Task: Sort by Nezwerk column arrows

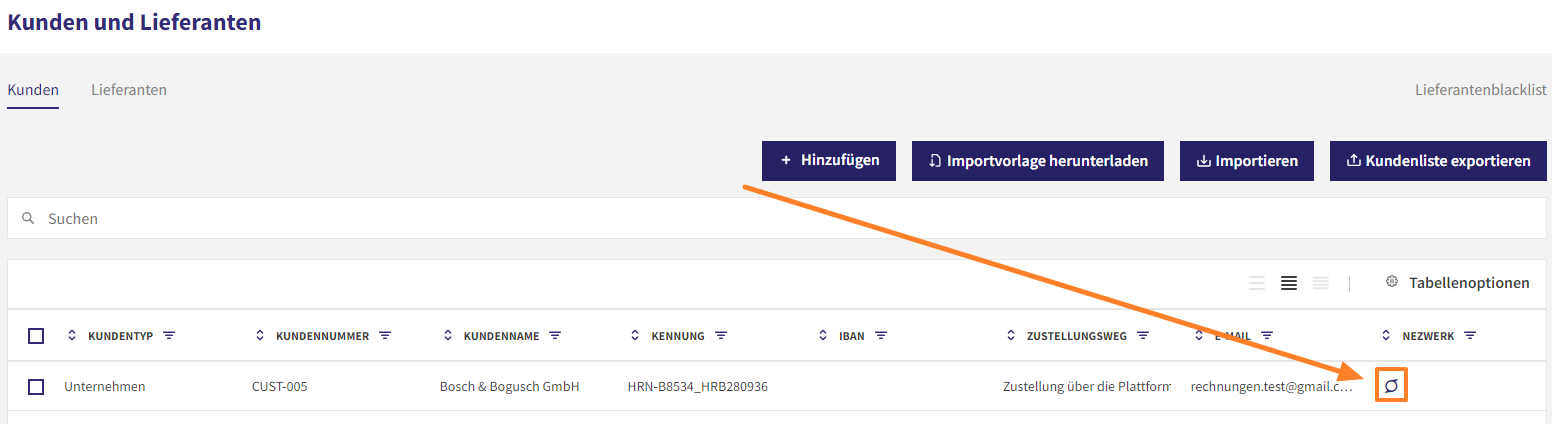Action: coord(1386,336)
